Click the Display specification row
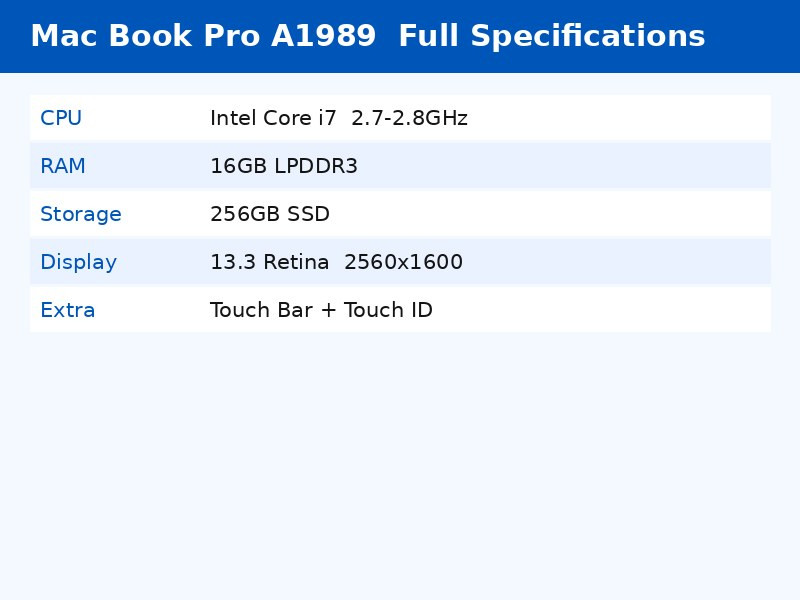 click(x=400, y=262)
